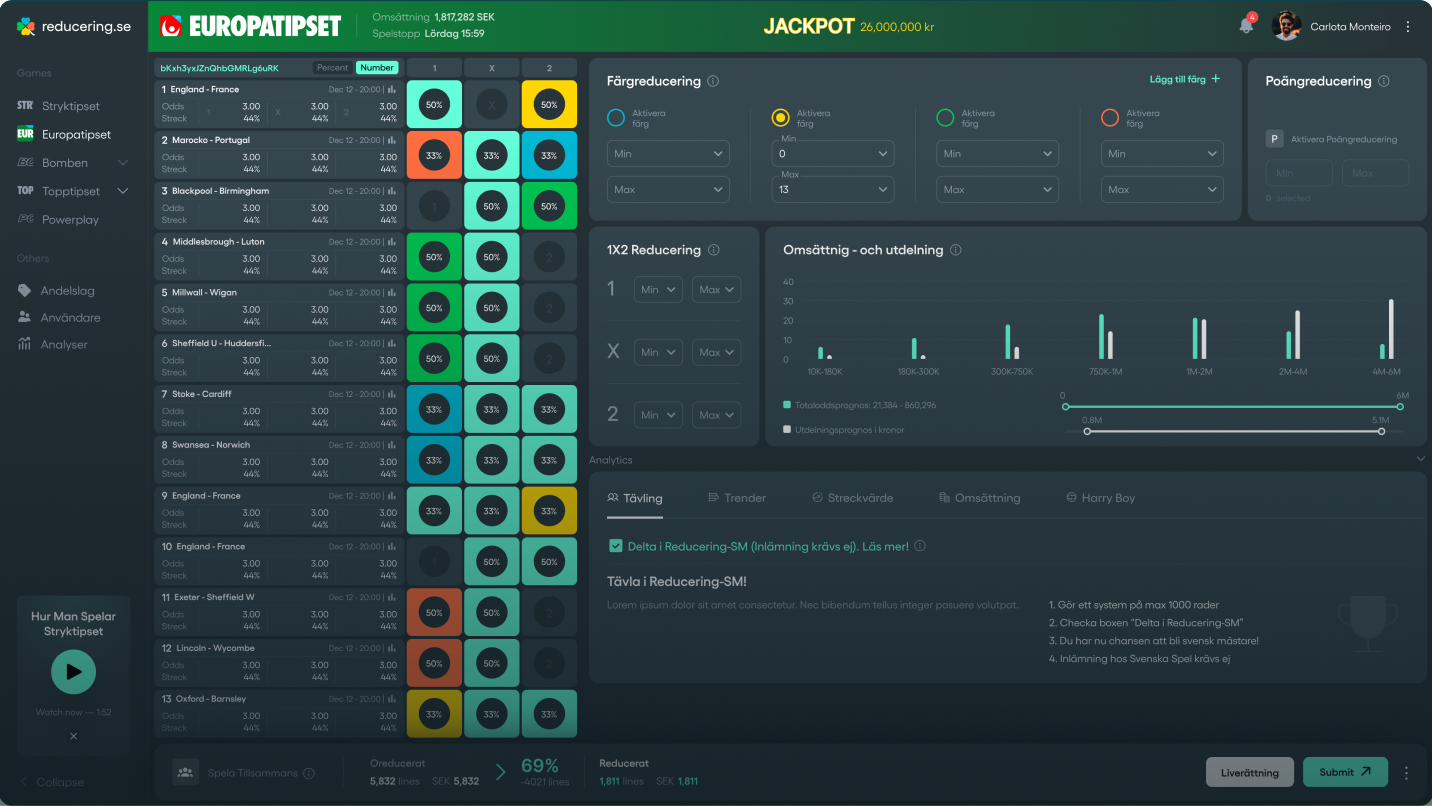Screen dimensions: 1432x806
Task: Close the video promo with X icon
Action: pyautogui.click(x=73, y=736)
